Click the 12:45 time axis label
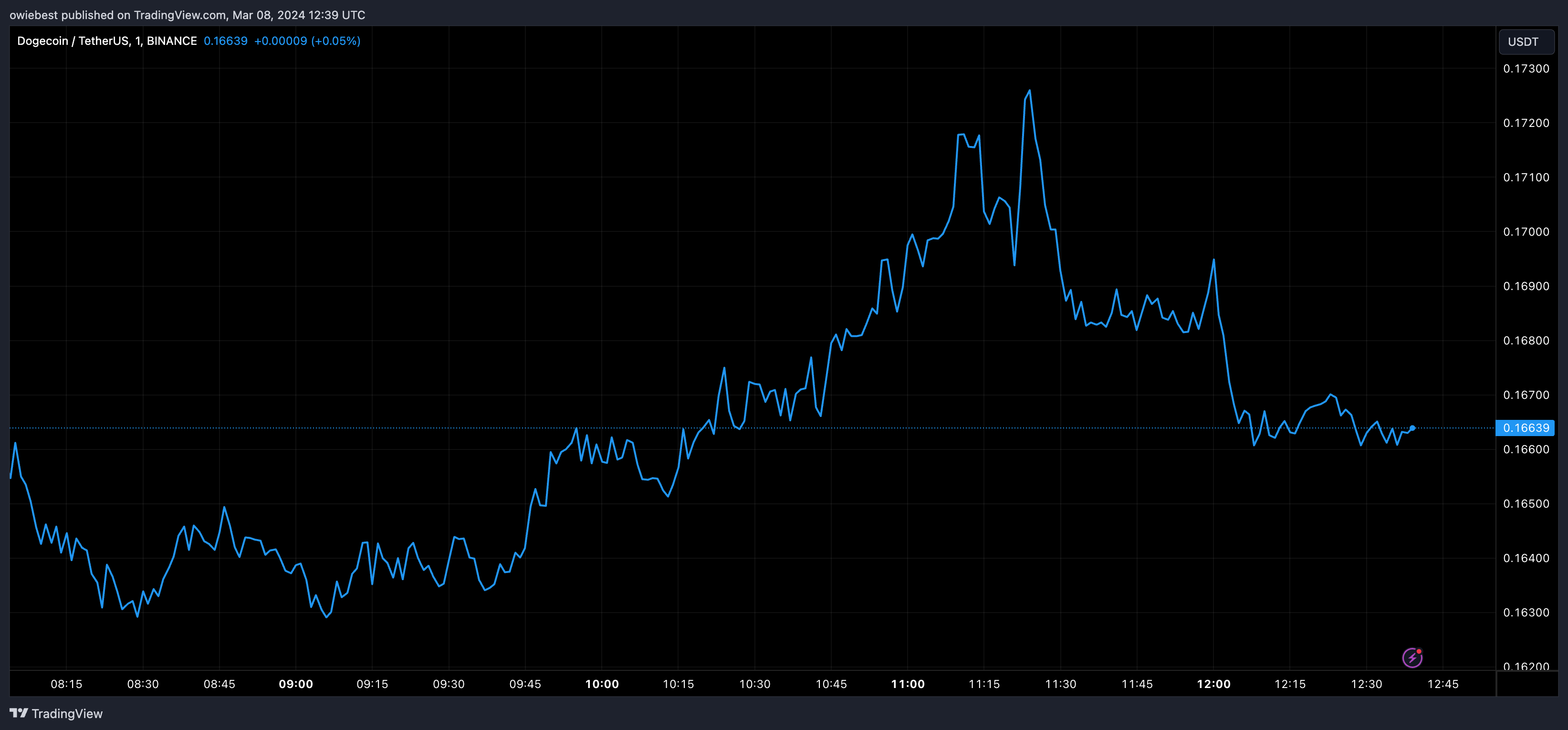This screenshot has height=730, width=1568. coord(1443,684)
